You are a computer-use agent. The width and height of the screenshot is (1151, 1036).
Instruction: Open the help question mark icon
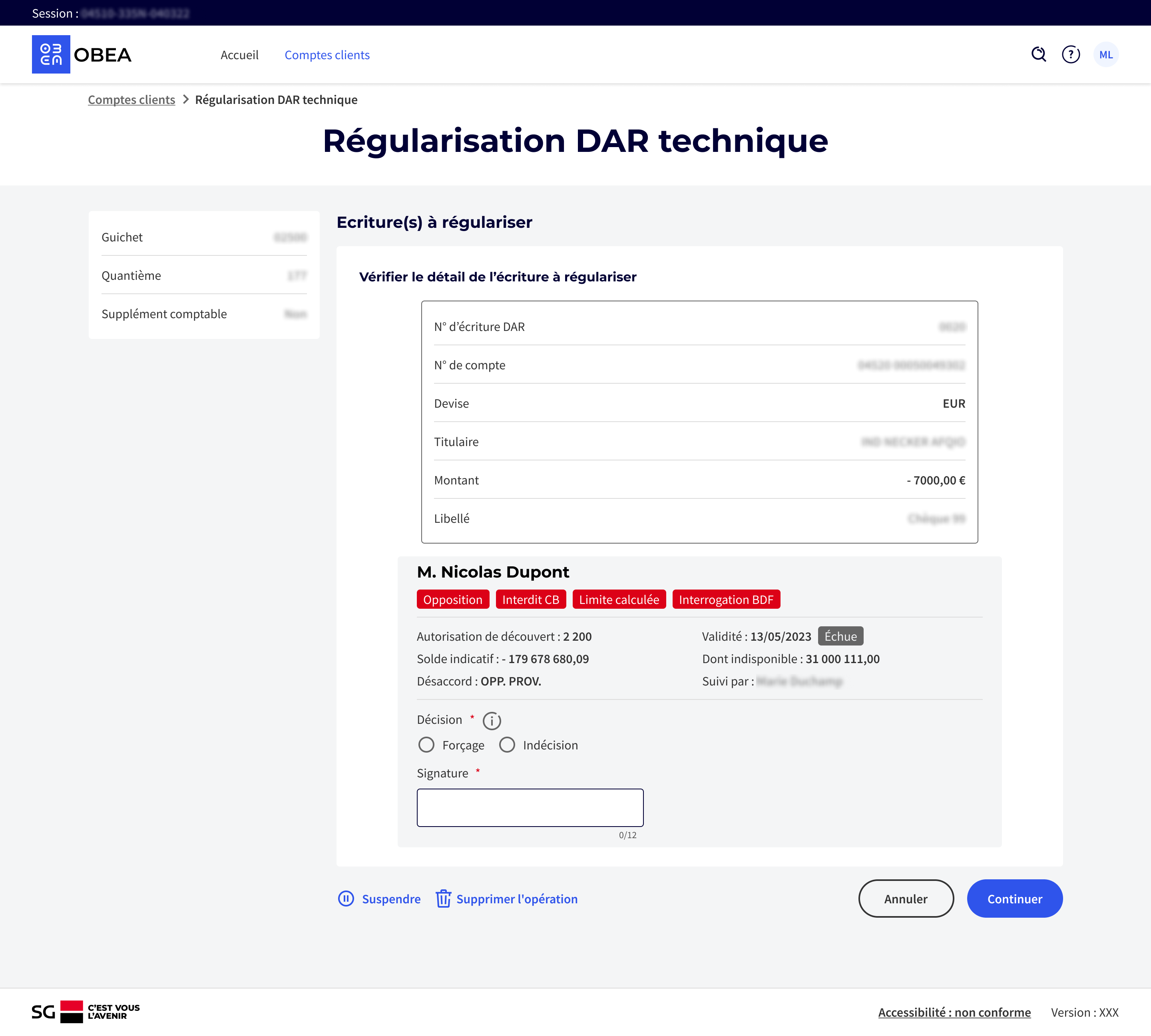tap(1071, 55)
